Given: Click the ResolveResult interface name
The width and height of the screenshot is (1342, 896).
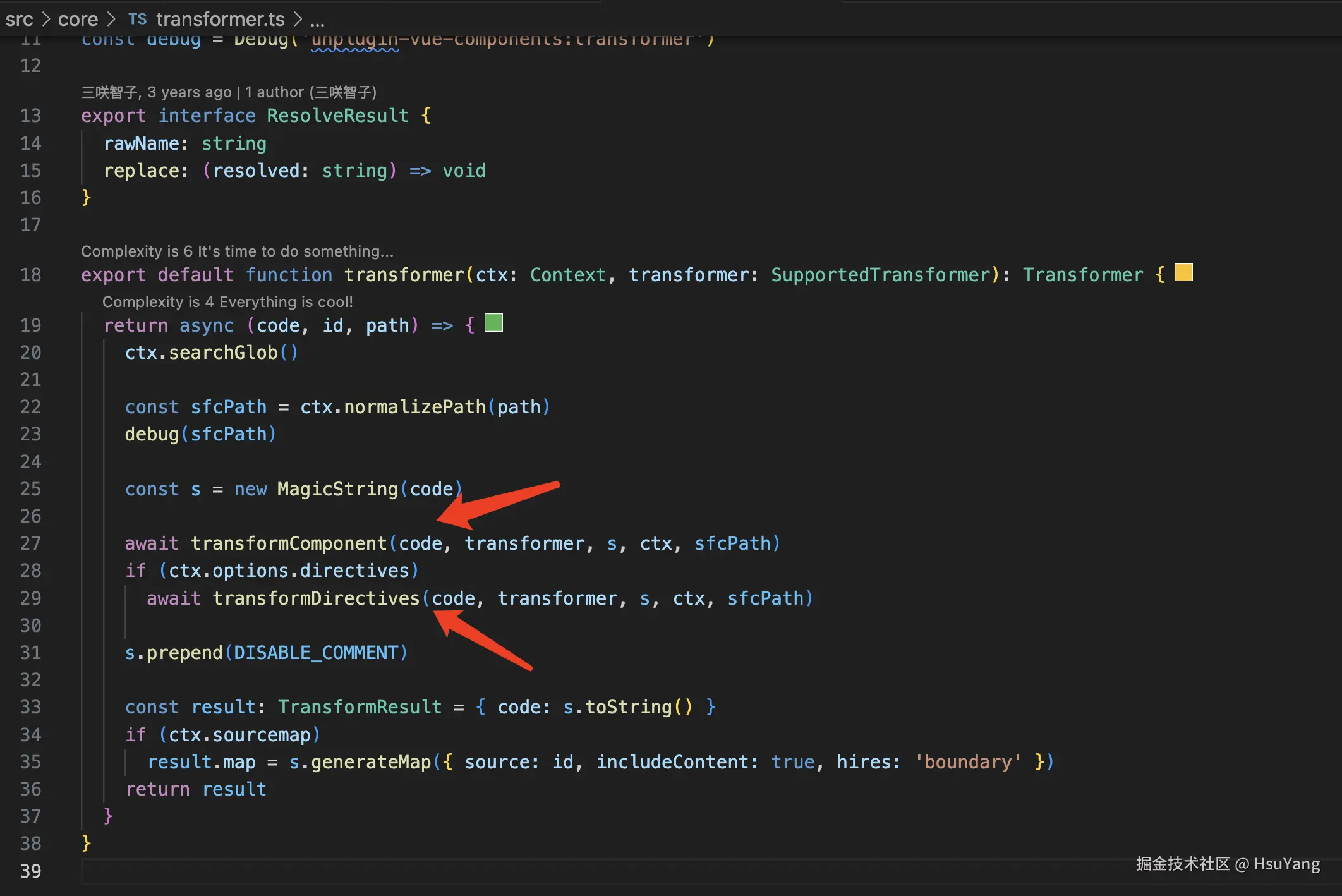Looking at the screenshot, I should pyautogui.click(x=337, y=116).
